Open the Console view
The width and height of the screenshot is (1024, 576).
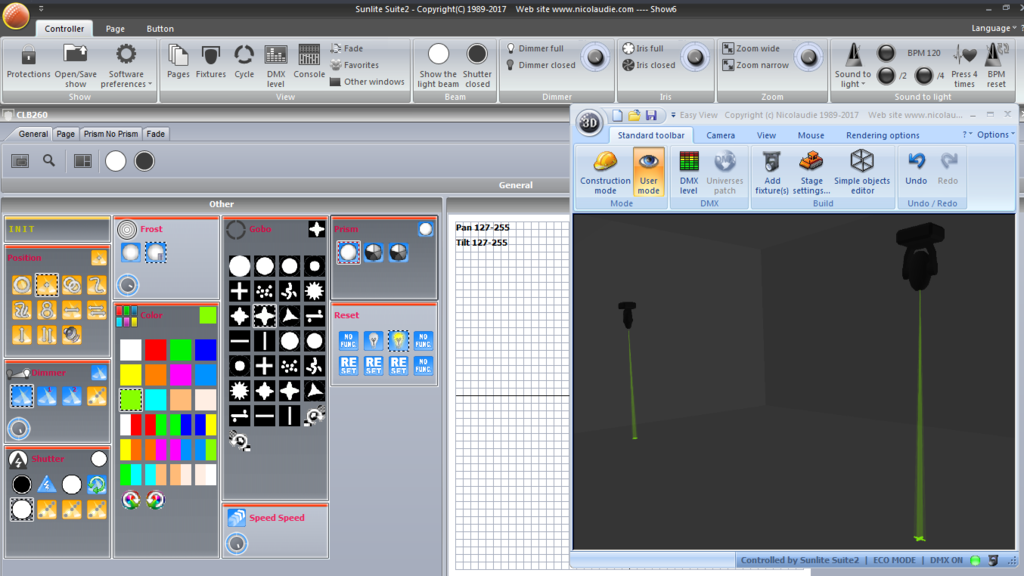point(309,62)
